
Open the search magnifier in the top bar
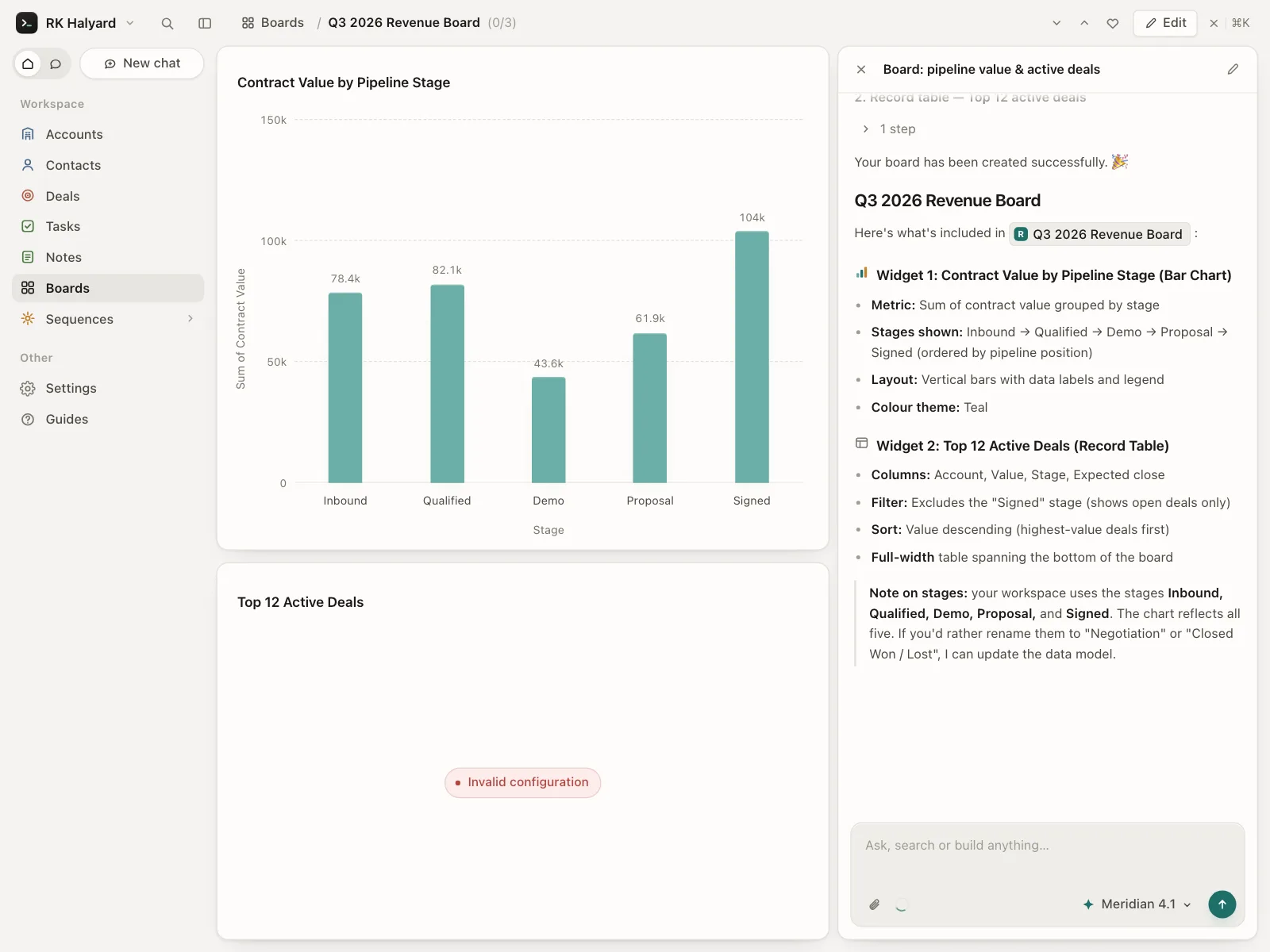167,23
